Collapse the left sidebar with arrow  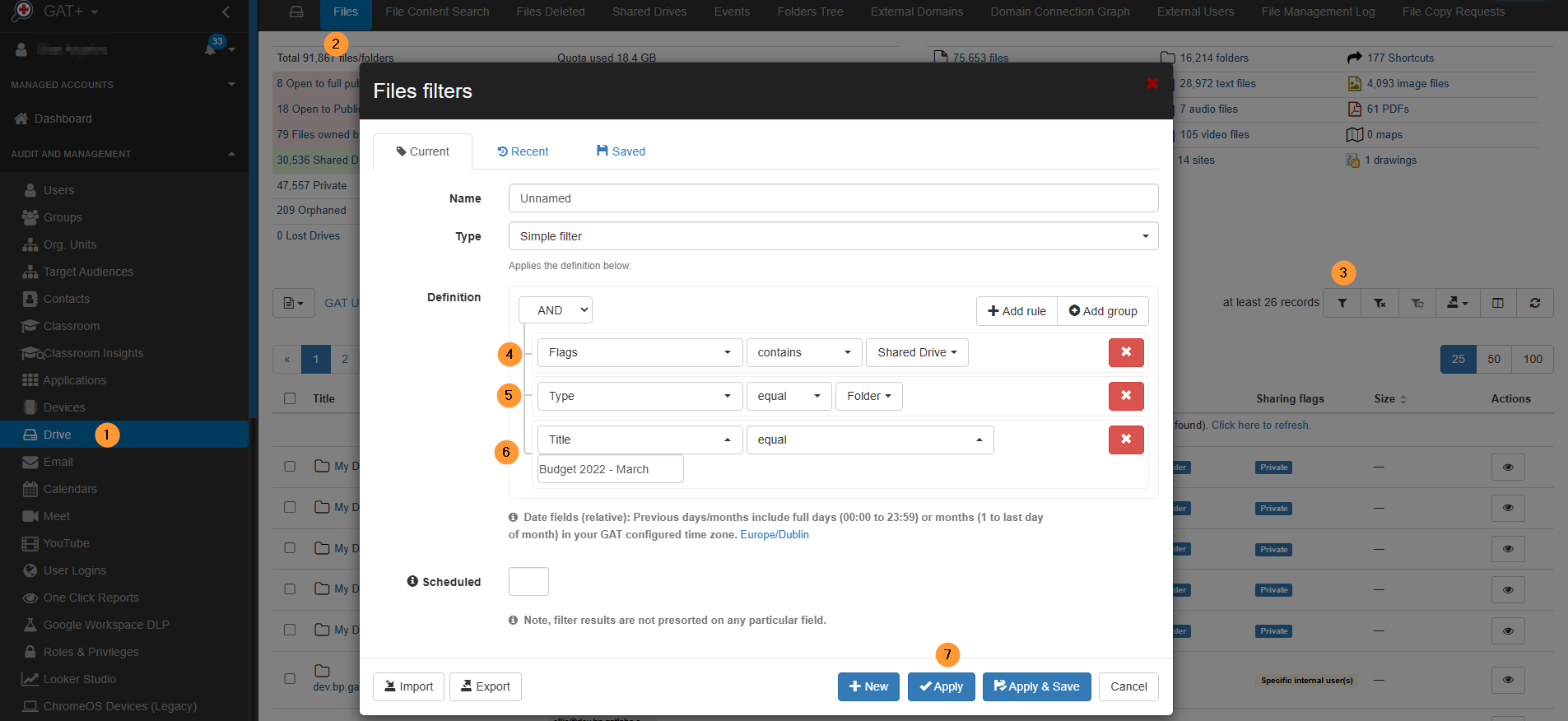[226, 12]
